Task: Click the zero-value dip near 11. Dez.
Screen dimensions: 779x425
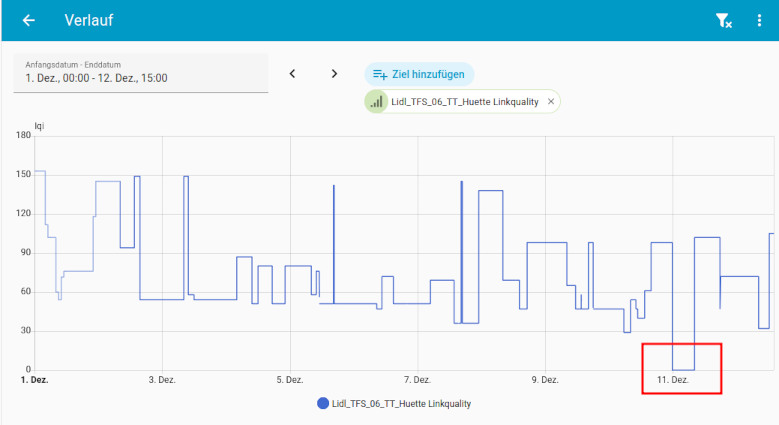Action: click(x=683, y=369)
